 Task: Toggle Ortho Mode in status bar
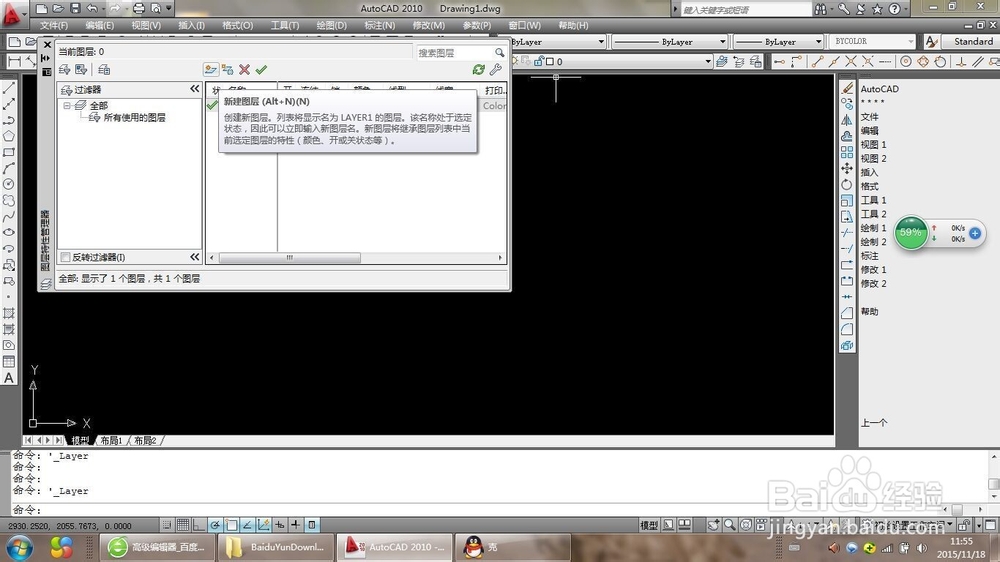(199, 525)
